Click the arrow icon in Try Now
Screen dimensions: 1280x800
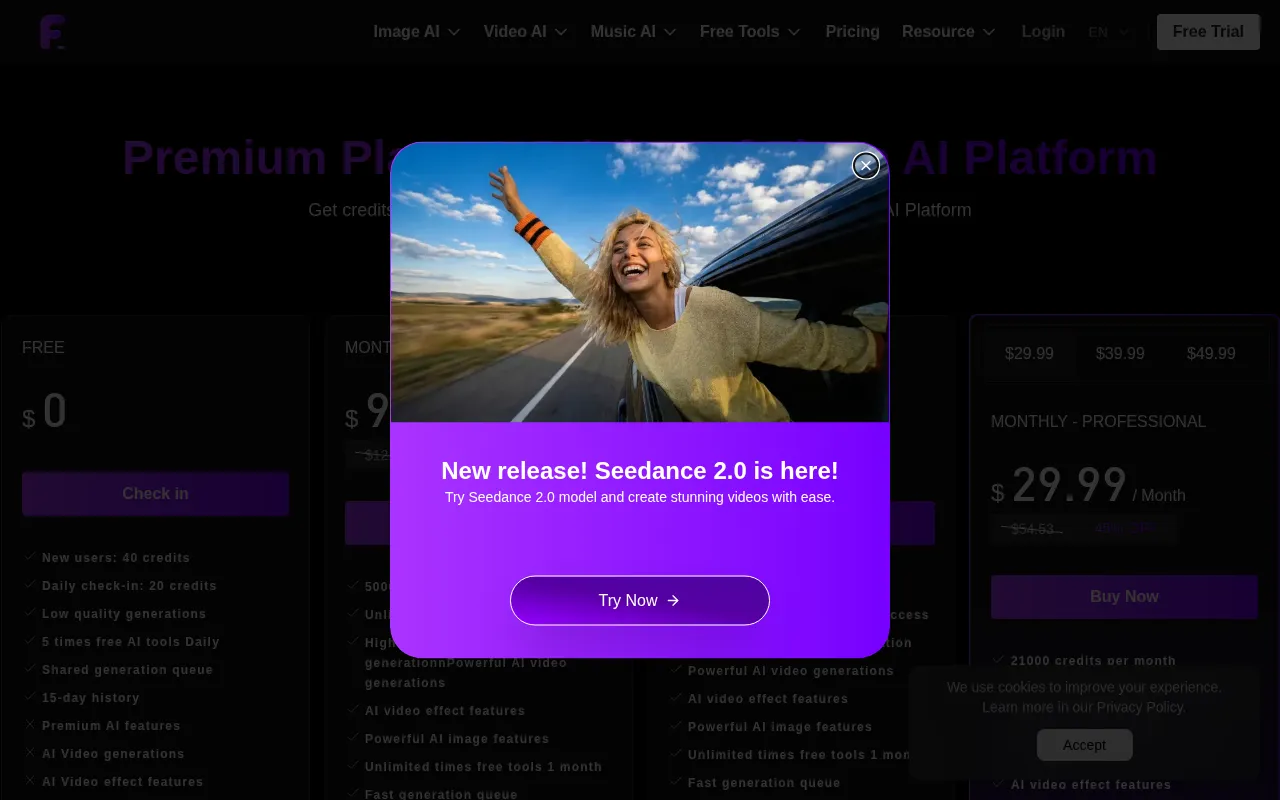point(673,600)
